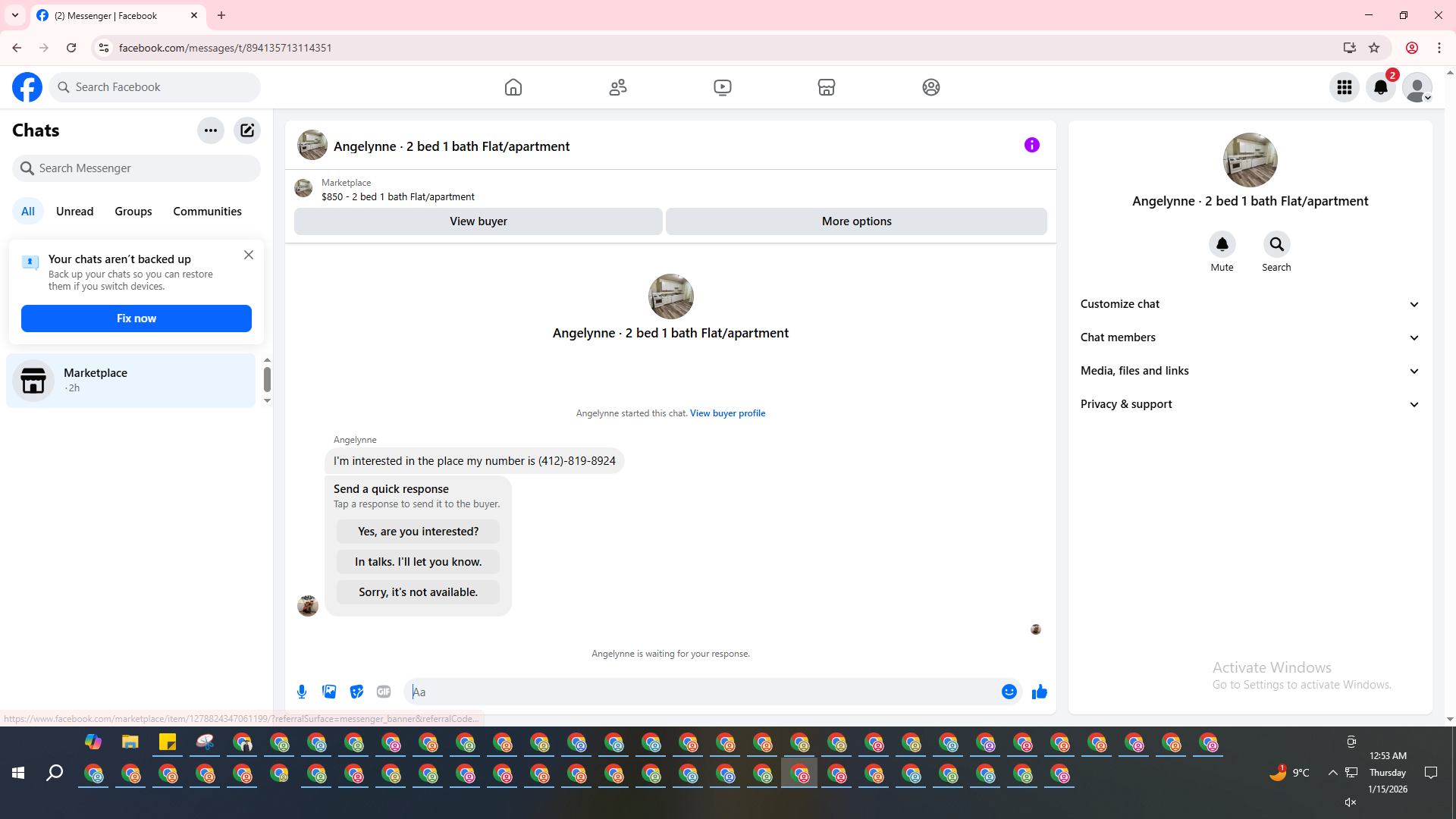
Task: Open Facebook Marketplace icon in top navigation
Action: coord(827,87)
